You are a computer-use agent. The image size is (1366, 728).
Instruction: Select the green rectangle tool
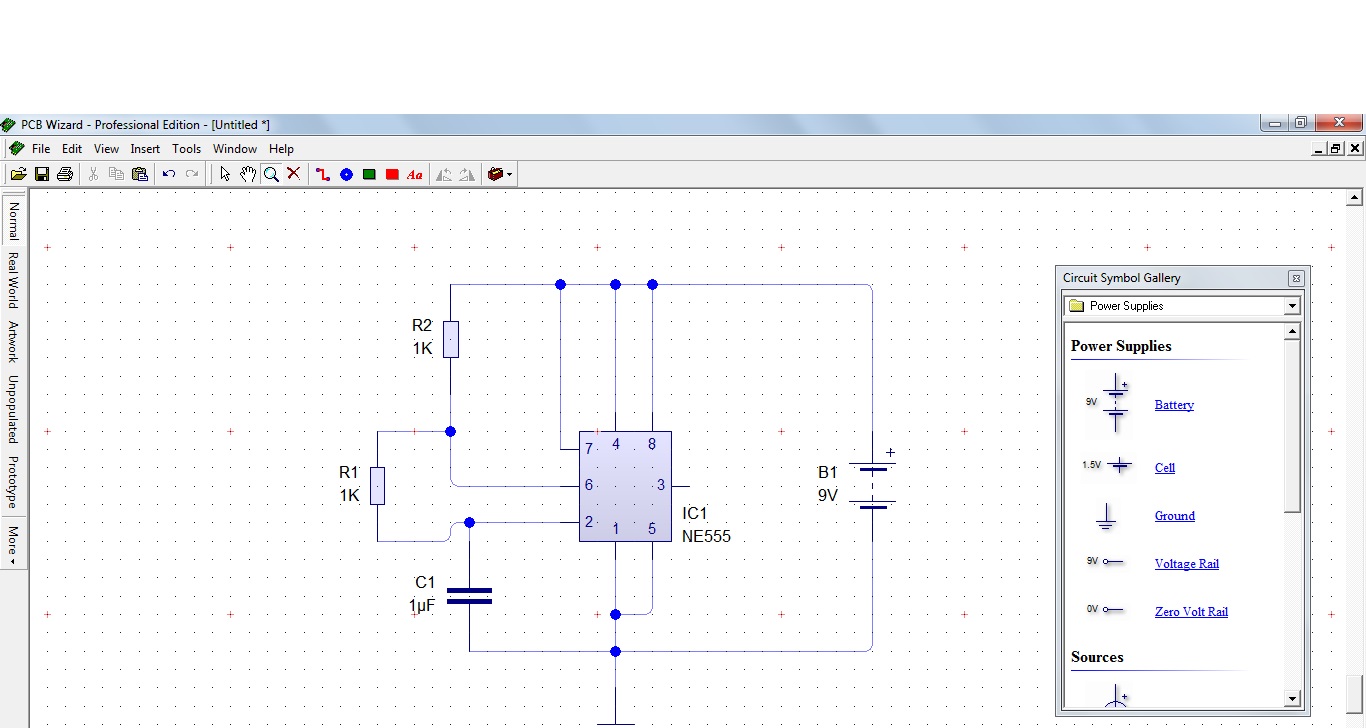(369, 174)
